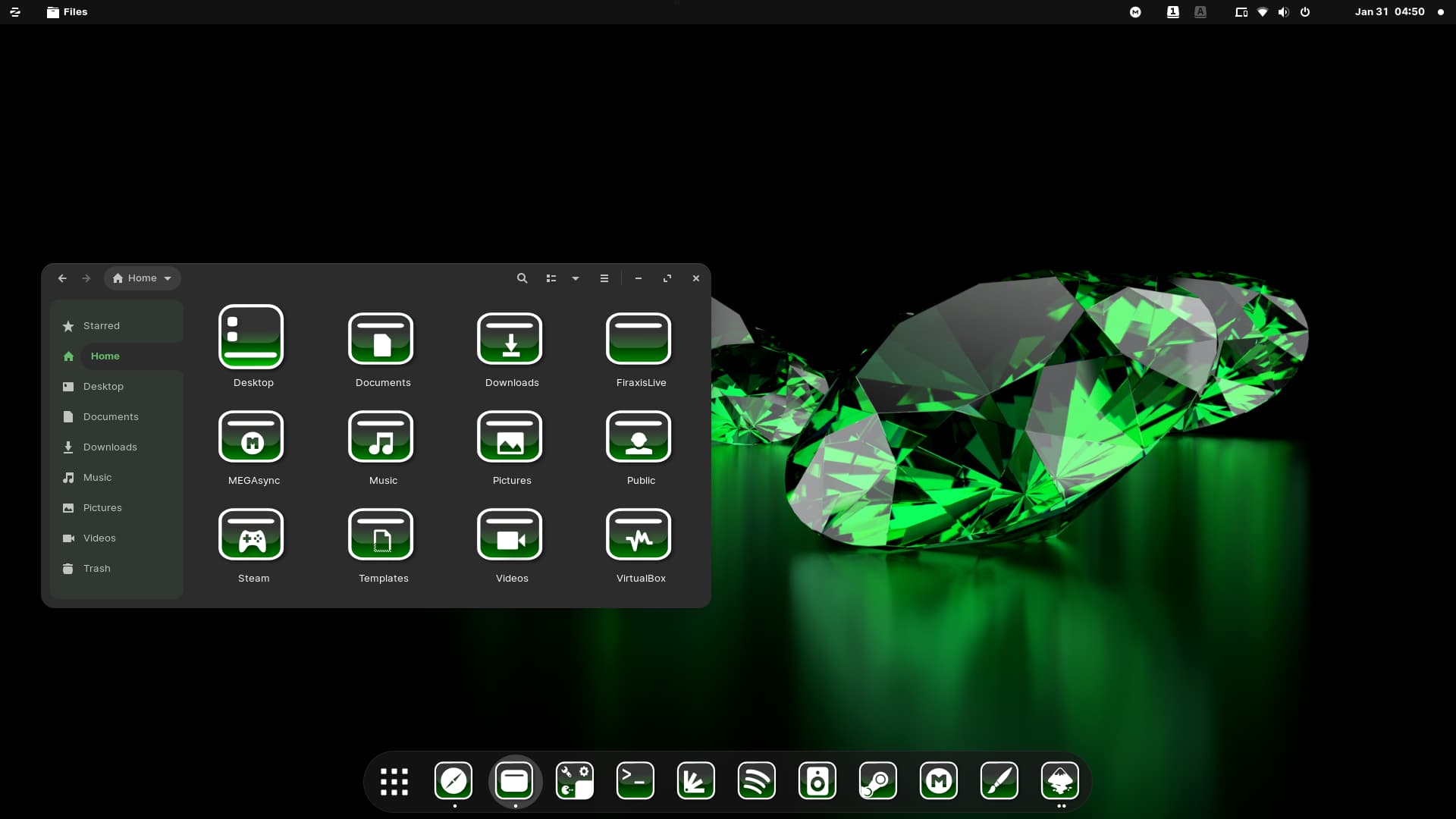1456x819 pixels.
Task: Go forward with the forward arrow
Action: tap(86, 278)
